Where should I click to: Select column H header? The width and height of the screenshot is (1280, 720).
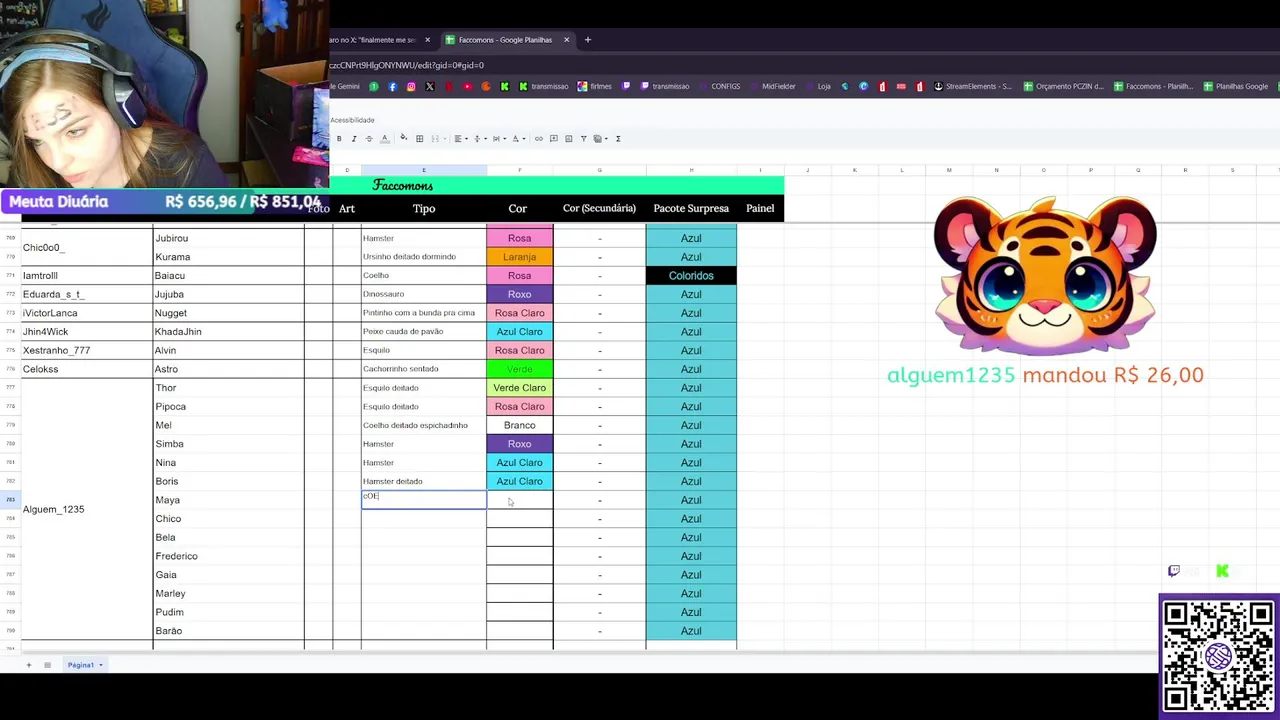691,170
